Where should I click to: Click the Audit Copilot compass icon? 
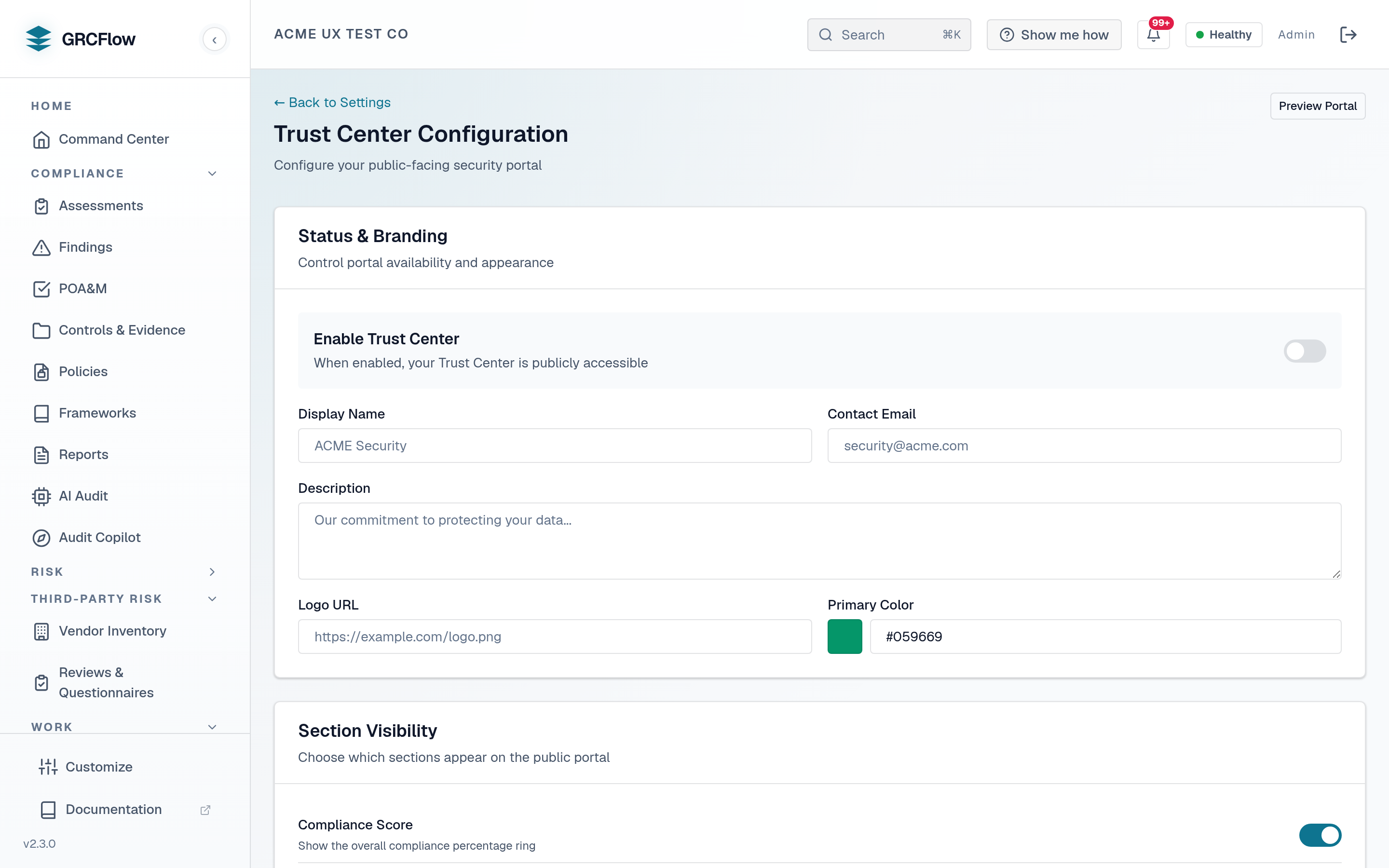click(41, 537)
